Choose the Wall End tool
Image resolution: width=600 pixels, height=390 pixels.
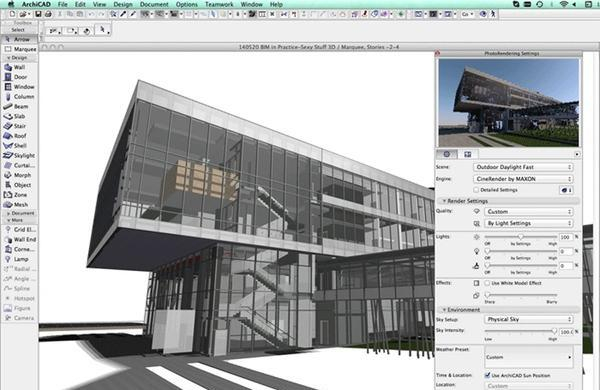pos(19,239)
